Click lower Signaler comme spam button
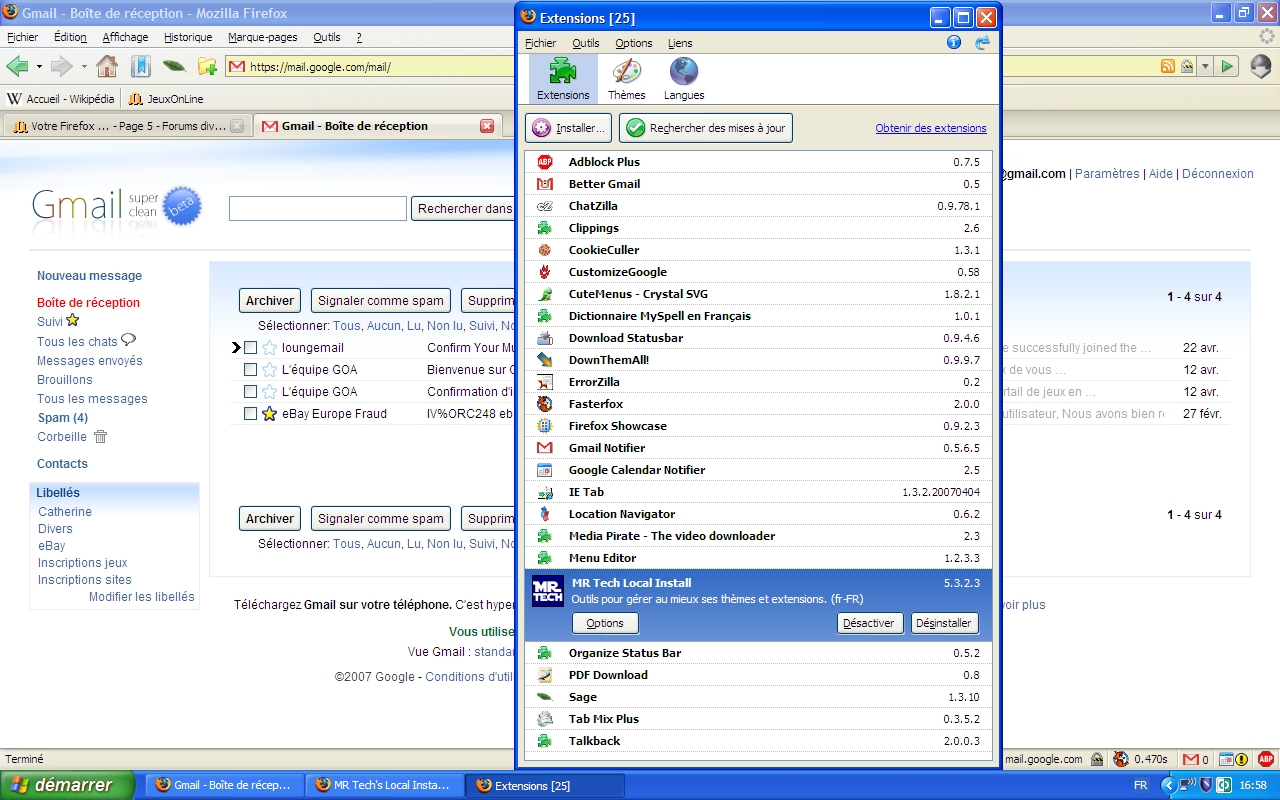This screenshot has width=1280, height=800. tap(381, 518)
